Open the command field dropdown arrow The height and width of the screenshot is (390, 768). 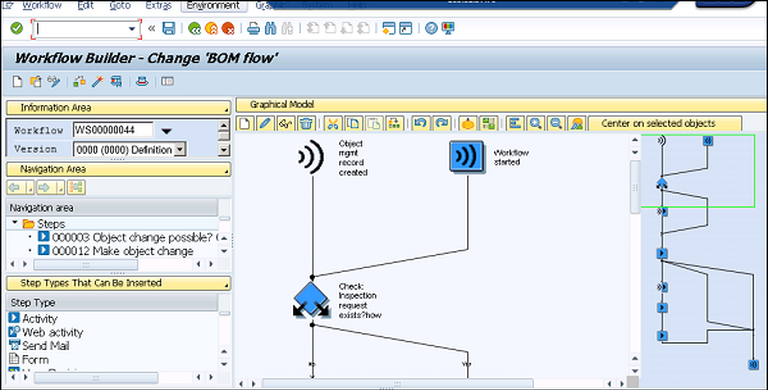(x=132, y=29)
